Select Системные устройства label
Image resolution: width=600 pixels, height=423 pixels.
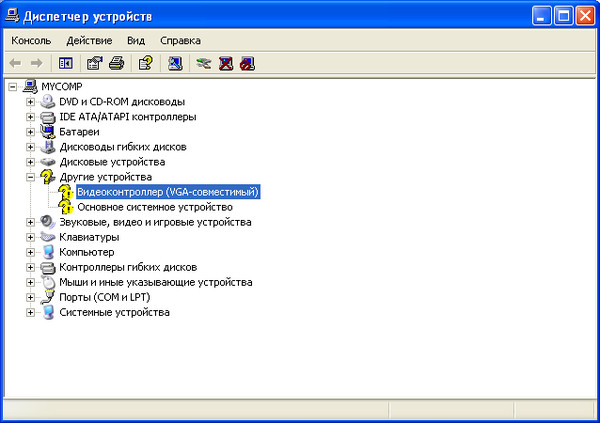tap(114, 312)
